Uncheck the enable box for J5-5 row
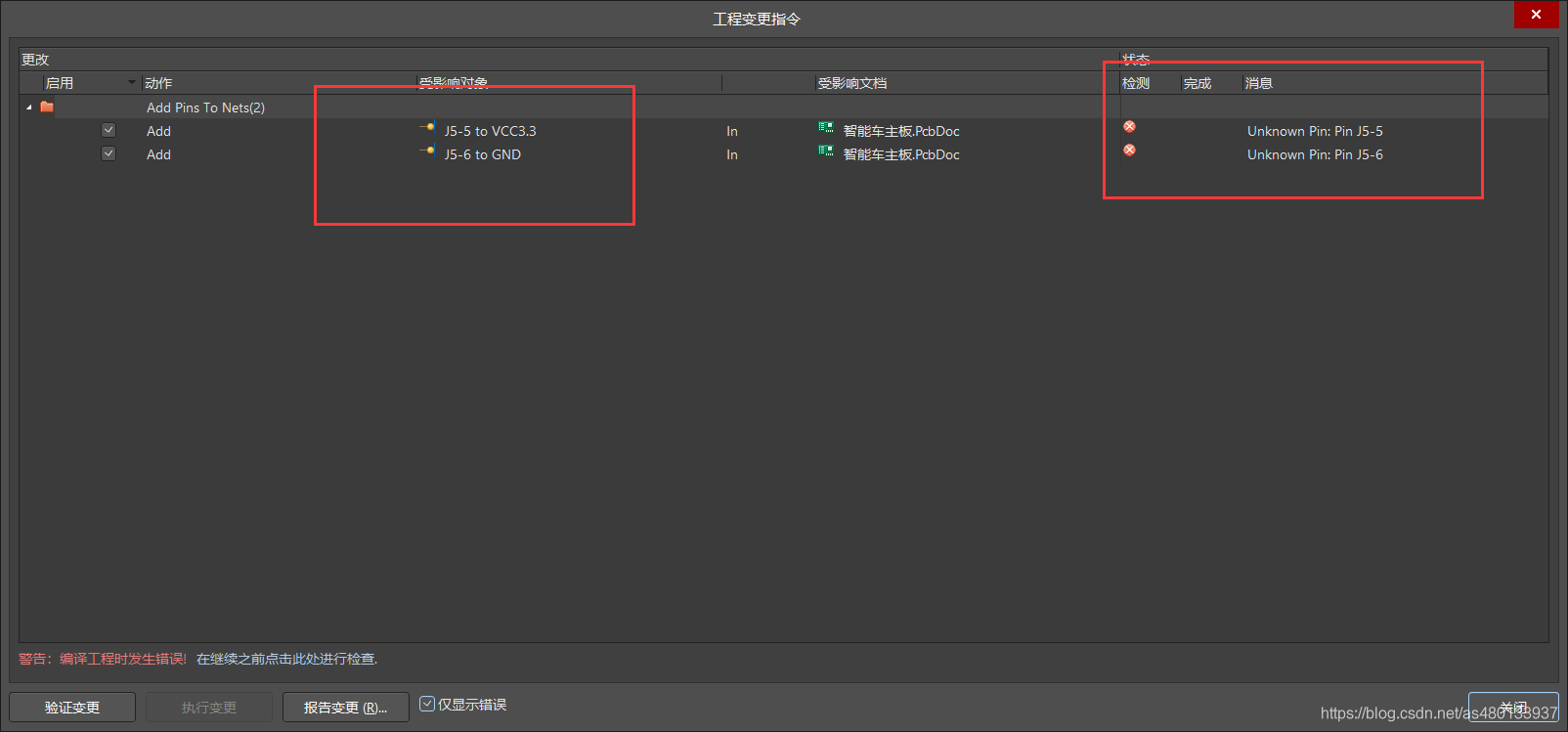This screenshot has height=732, width=1568. pos(109,130)
